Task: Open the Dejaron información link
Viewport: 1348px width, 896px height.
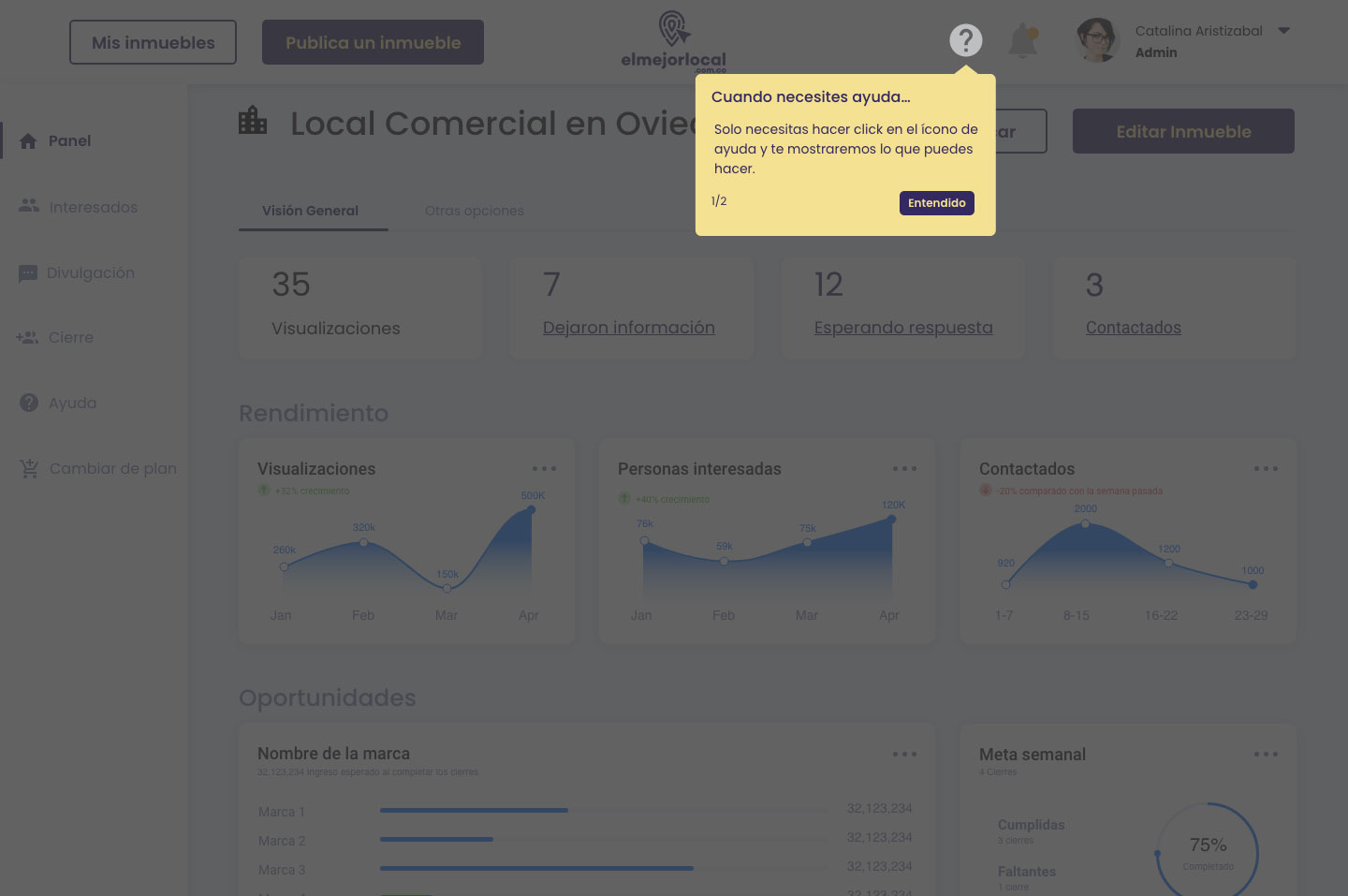Action: [629, 328]
